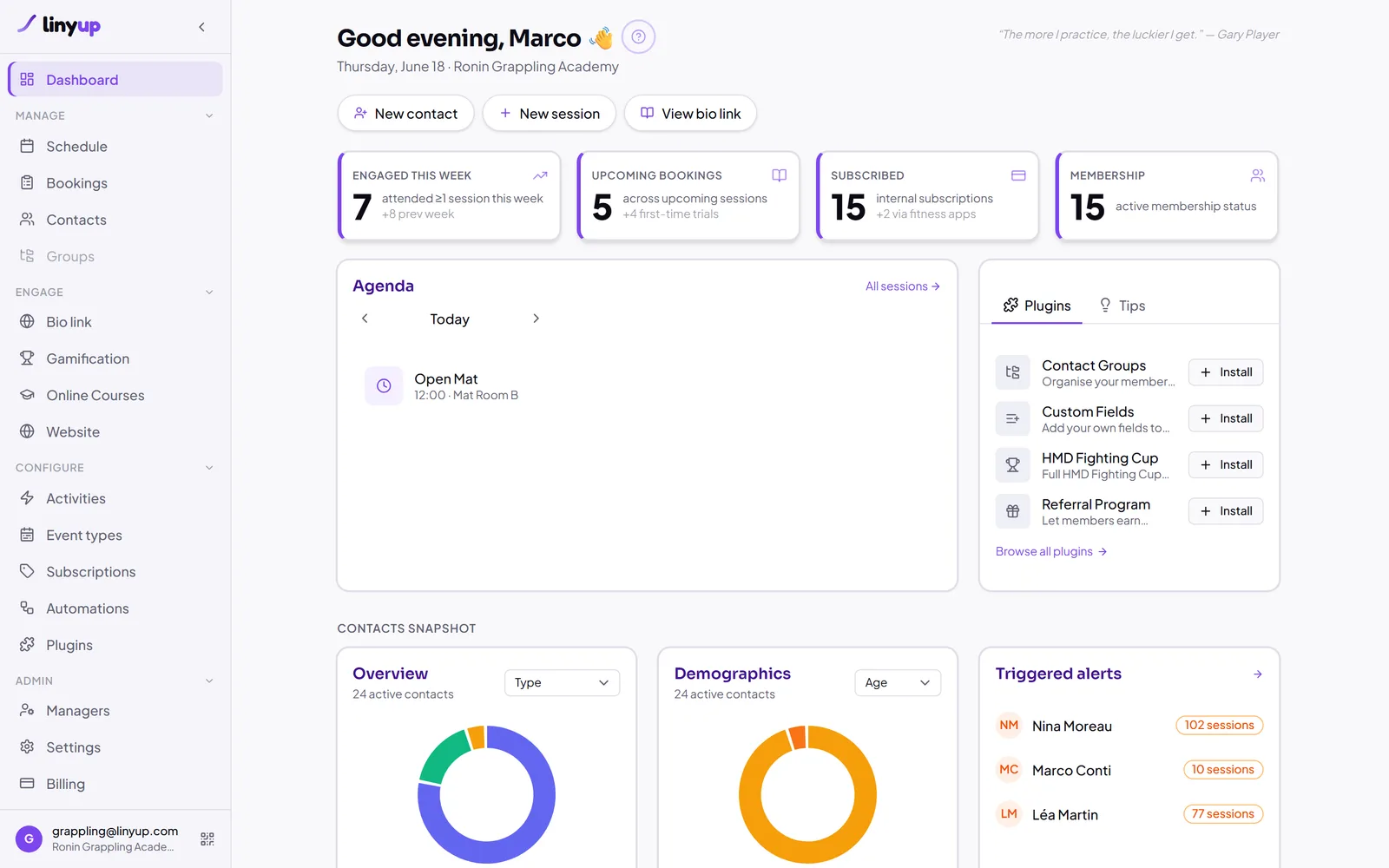
Task: Collapse the ADMIN sidebar section
Action: pos(209,681)
